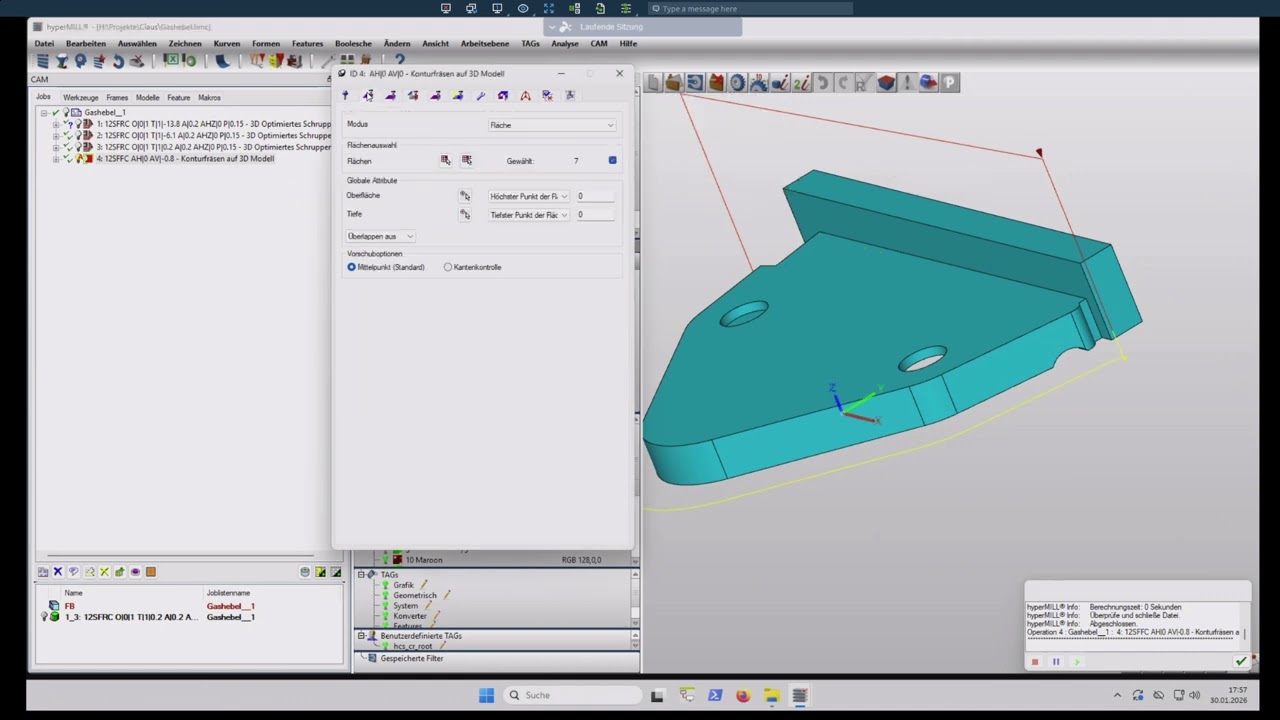Image resolution: width=1280 pixels, height=720 pixels.
Task: Open the CAM menu
Action: click(x=599, y=44)
